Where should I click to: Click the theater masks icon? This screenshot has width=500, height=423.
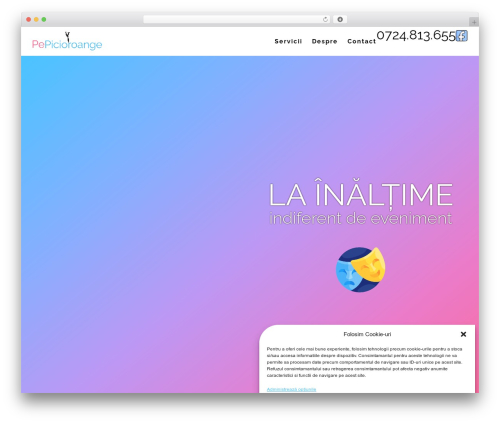point(360,269)
